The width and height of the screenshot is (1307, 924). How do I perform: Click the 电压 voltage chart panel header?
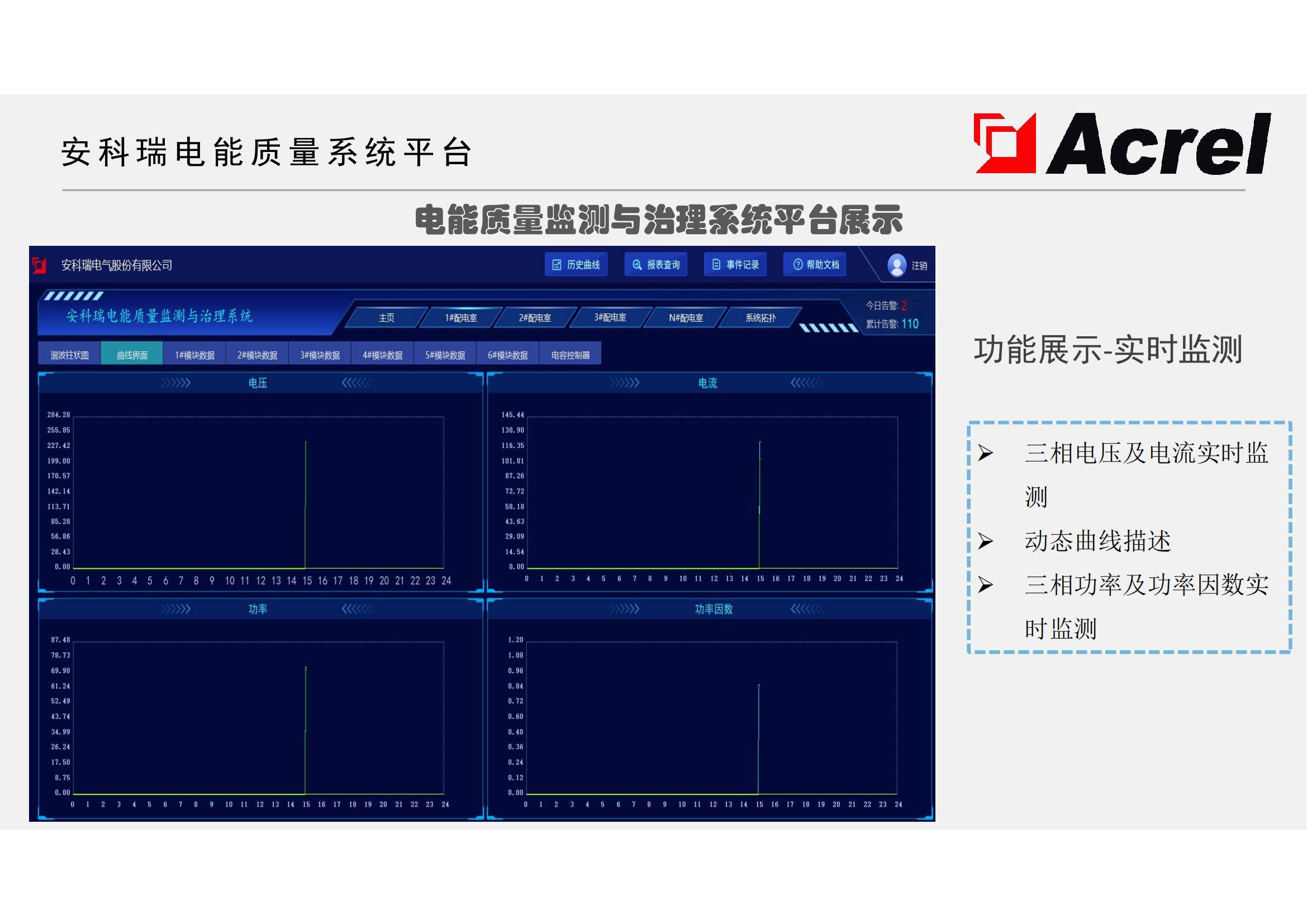click(x=258, y=383)
